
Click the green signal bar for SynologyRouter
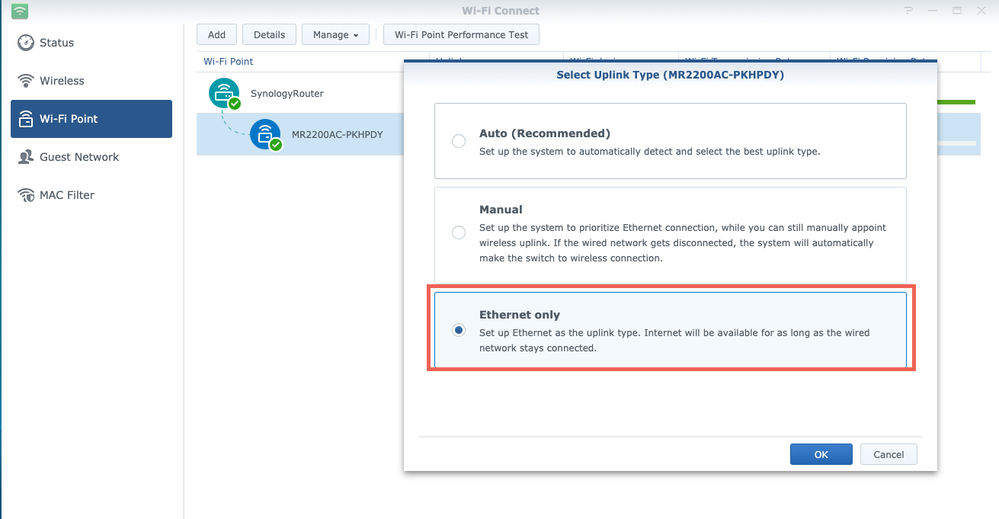coord(956,102)
